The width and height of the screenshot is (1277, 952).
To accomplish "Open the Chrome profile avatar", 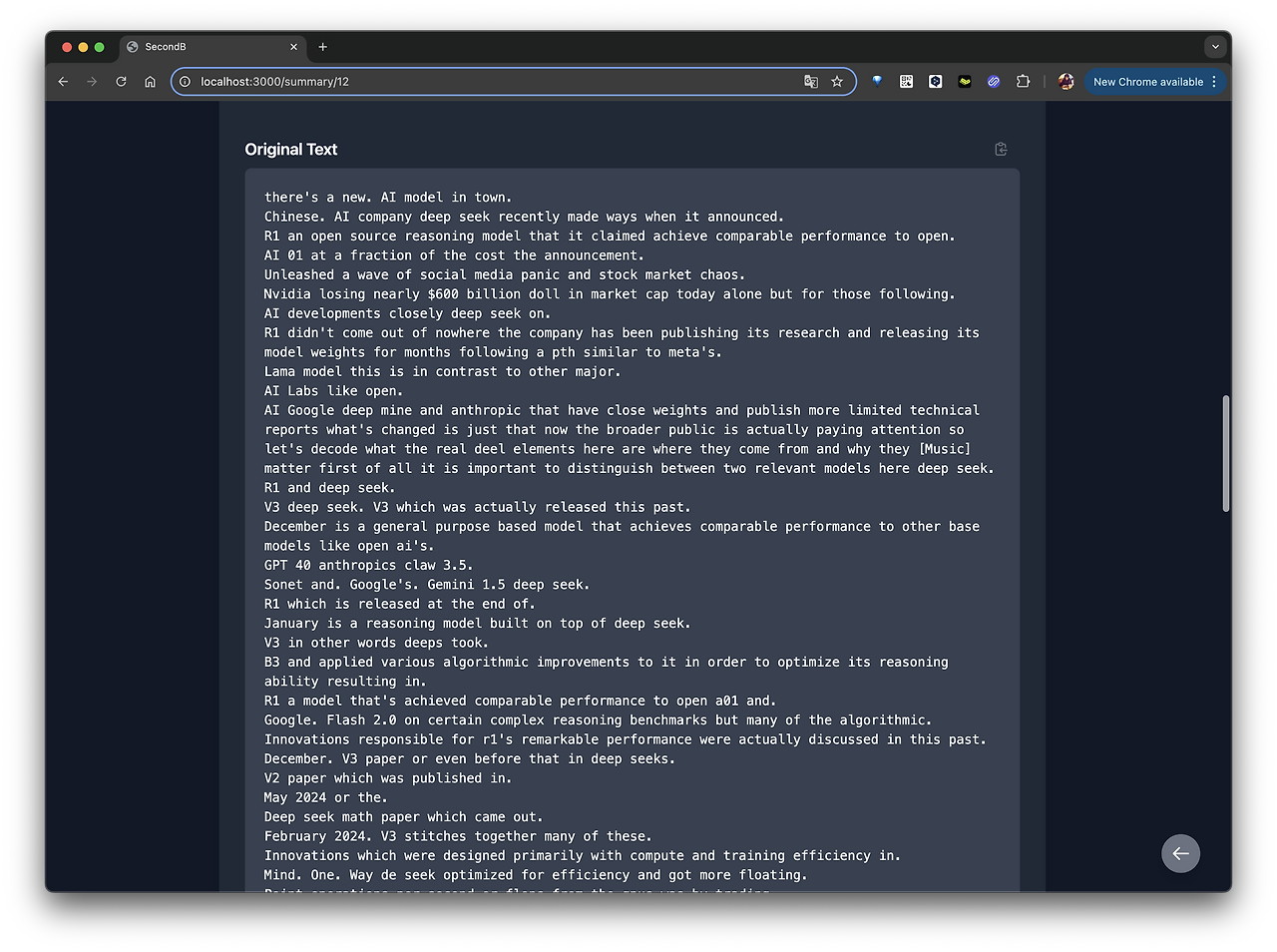I will 1065,82.
